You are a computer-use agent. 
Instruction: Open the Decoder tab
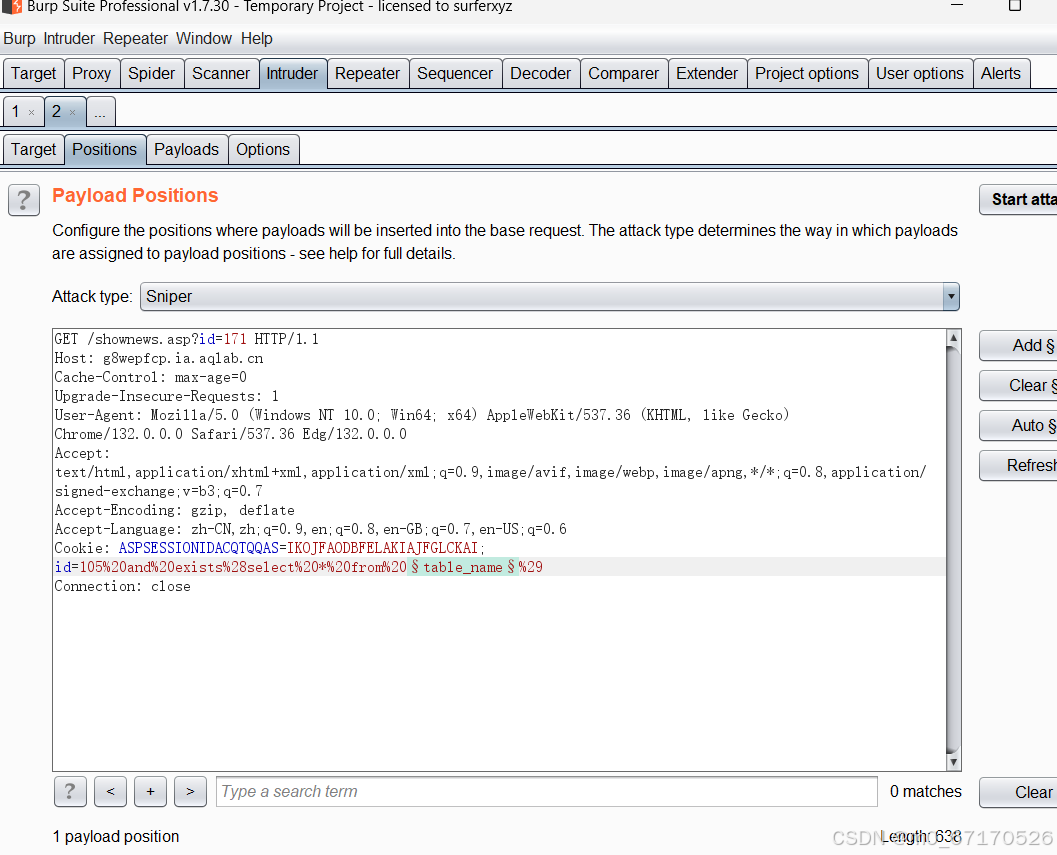click(x=541, y=73)
